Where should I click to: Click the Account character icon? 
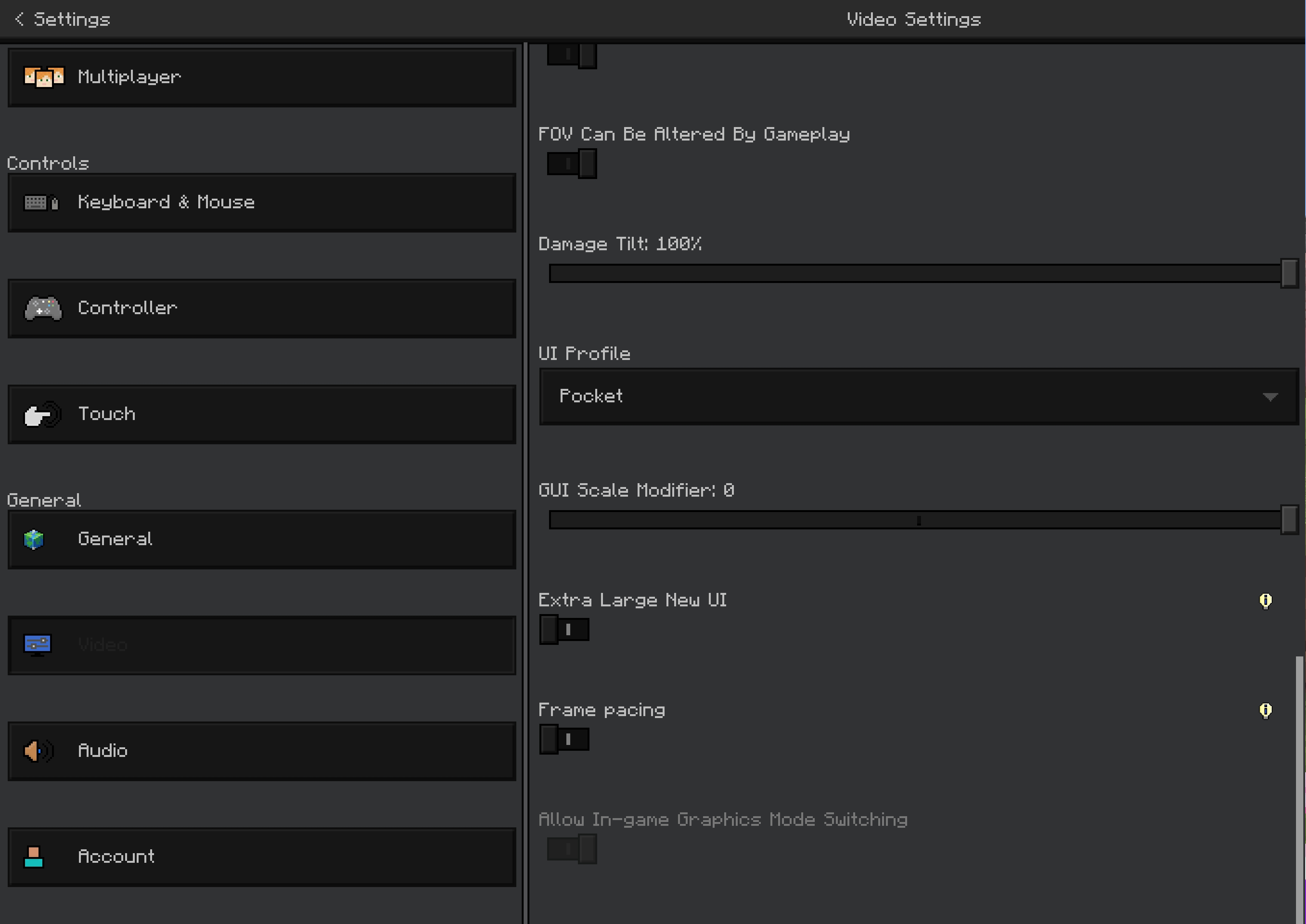34,857
